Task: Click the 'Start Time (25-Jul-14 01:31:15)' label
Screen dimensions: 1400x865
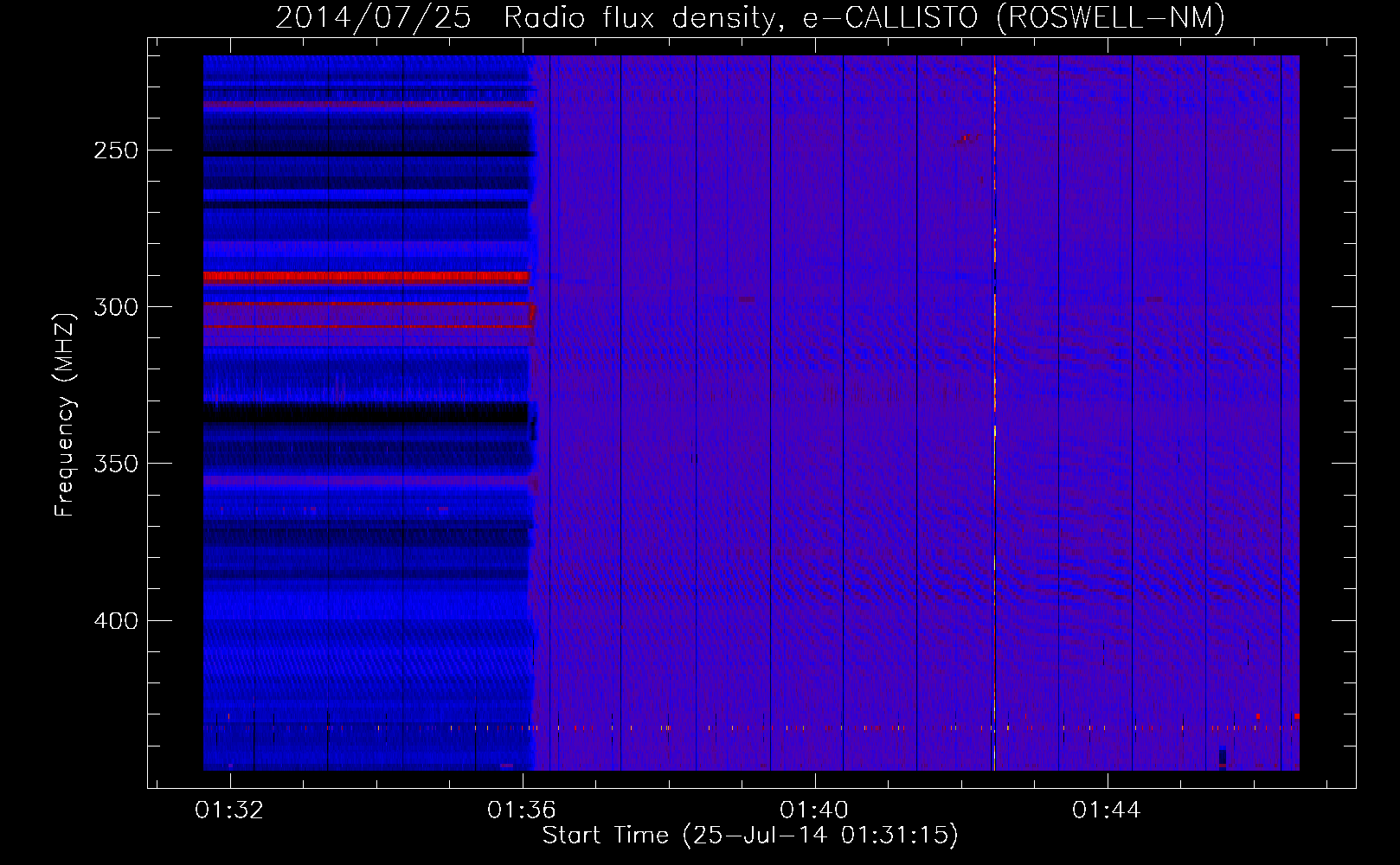Action: (x=750, y=836)
